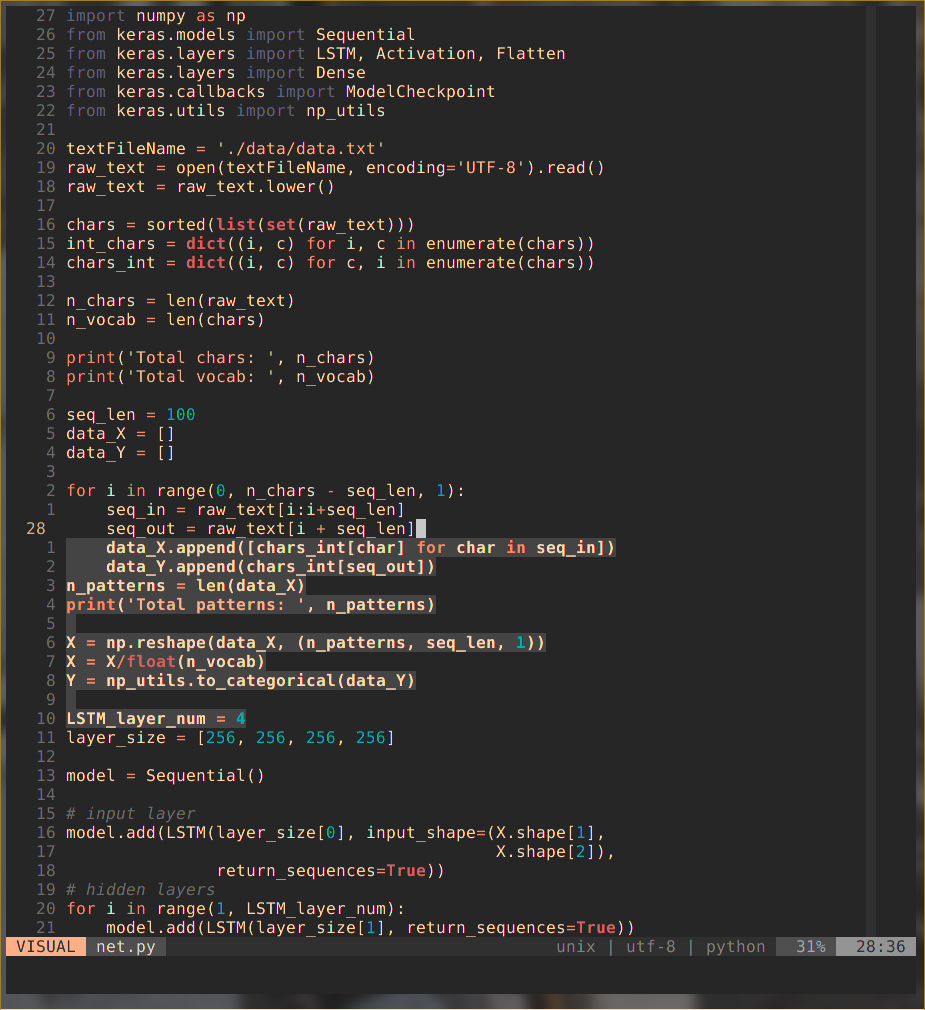925x1010 pixels.
Task: Click 'chars_int = dict' assignment line
Action: (330, 263)
